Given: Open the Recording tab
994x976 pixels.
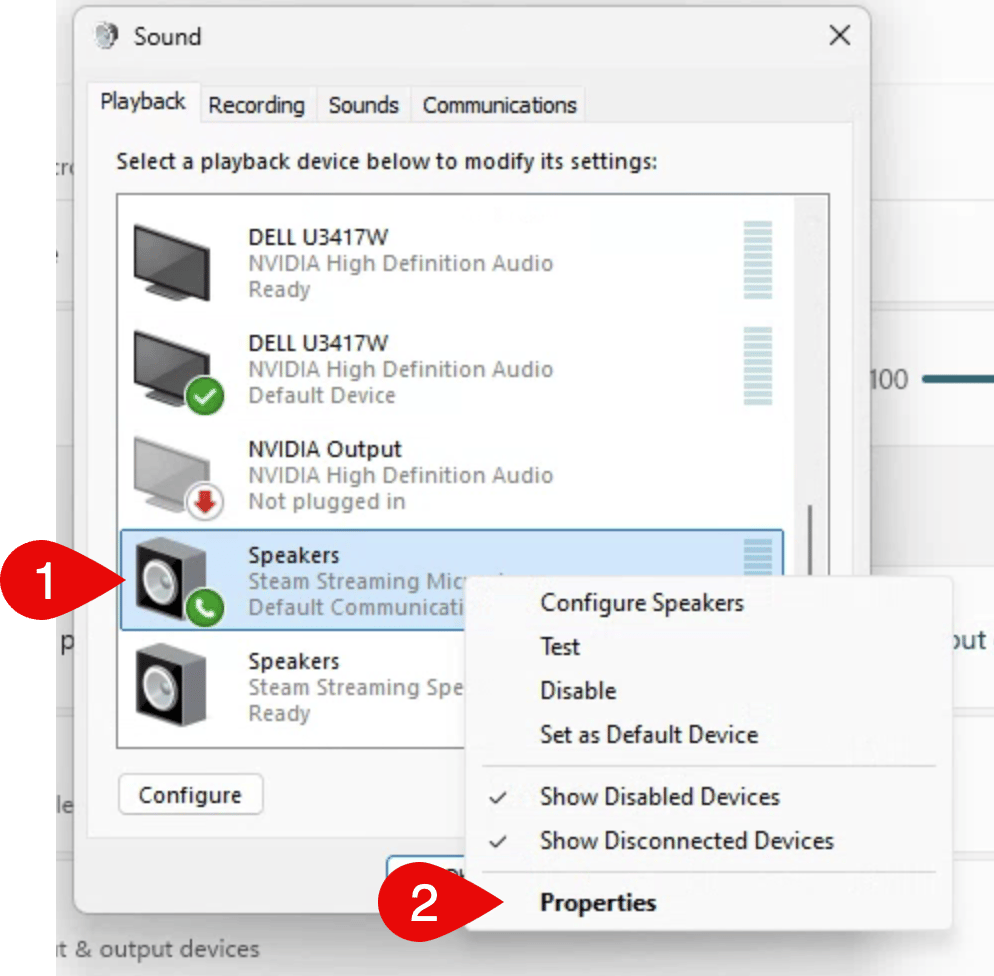Looking at the screenshot, I should tap(257, 105).
